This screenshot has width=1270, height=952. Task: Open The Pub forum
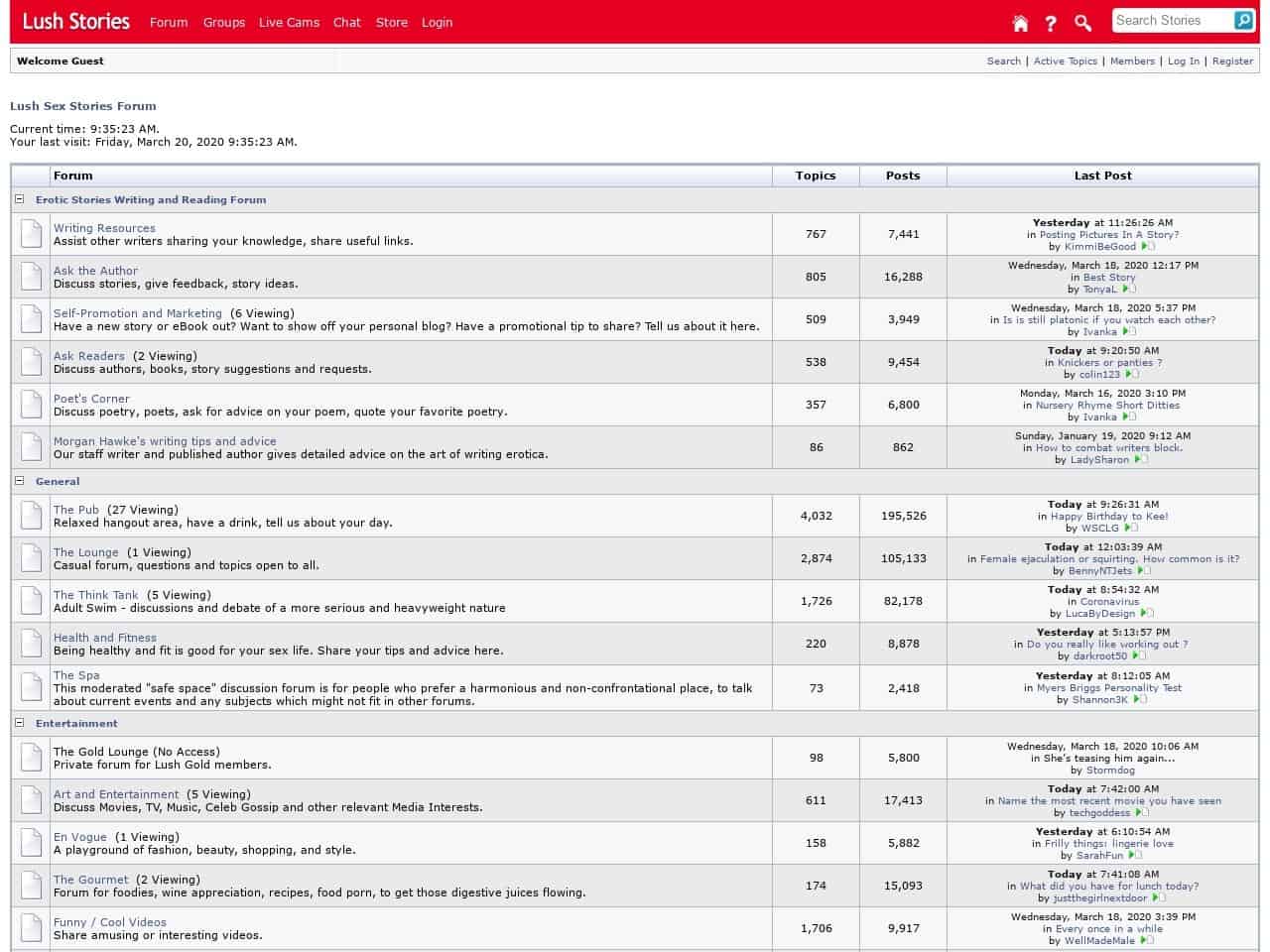click(x=76, y=510)
